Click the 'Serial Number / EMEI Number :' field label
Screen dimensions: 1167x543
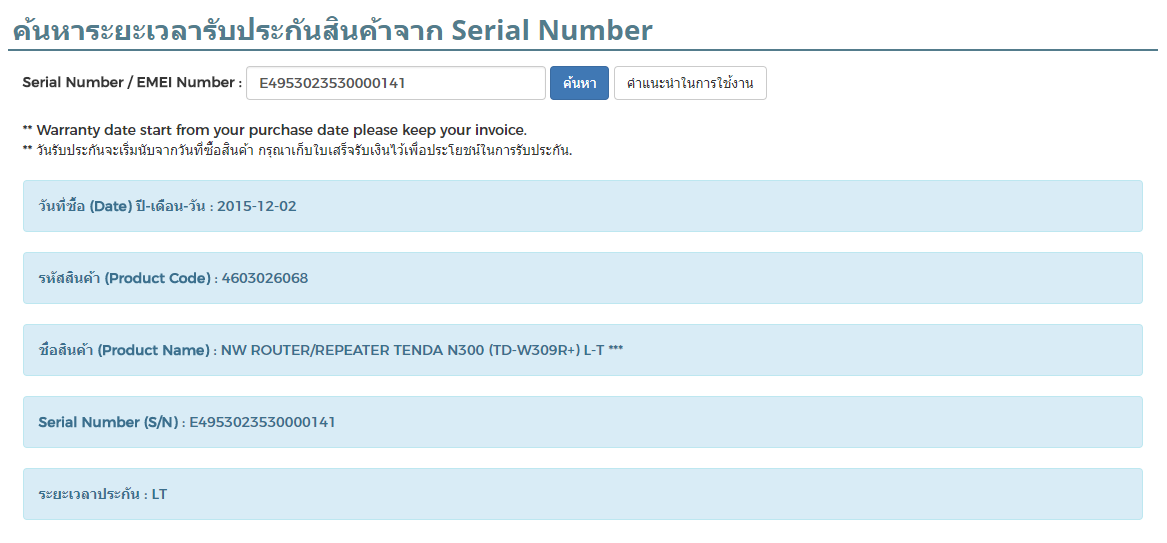coord(132,83)
